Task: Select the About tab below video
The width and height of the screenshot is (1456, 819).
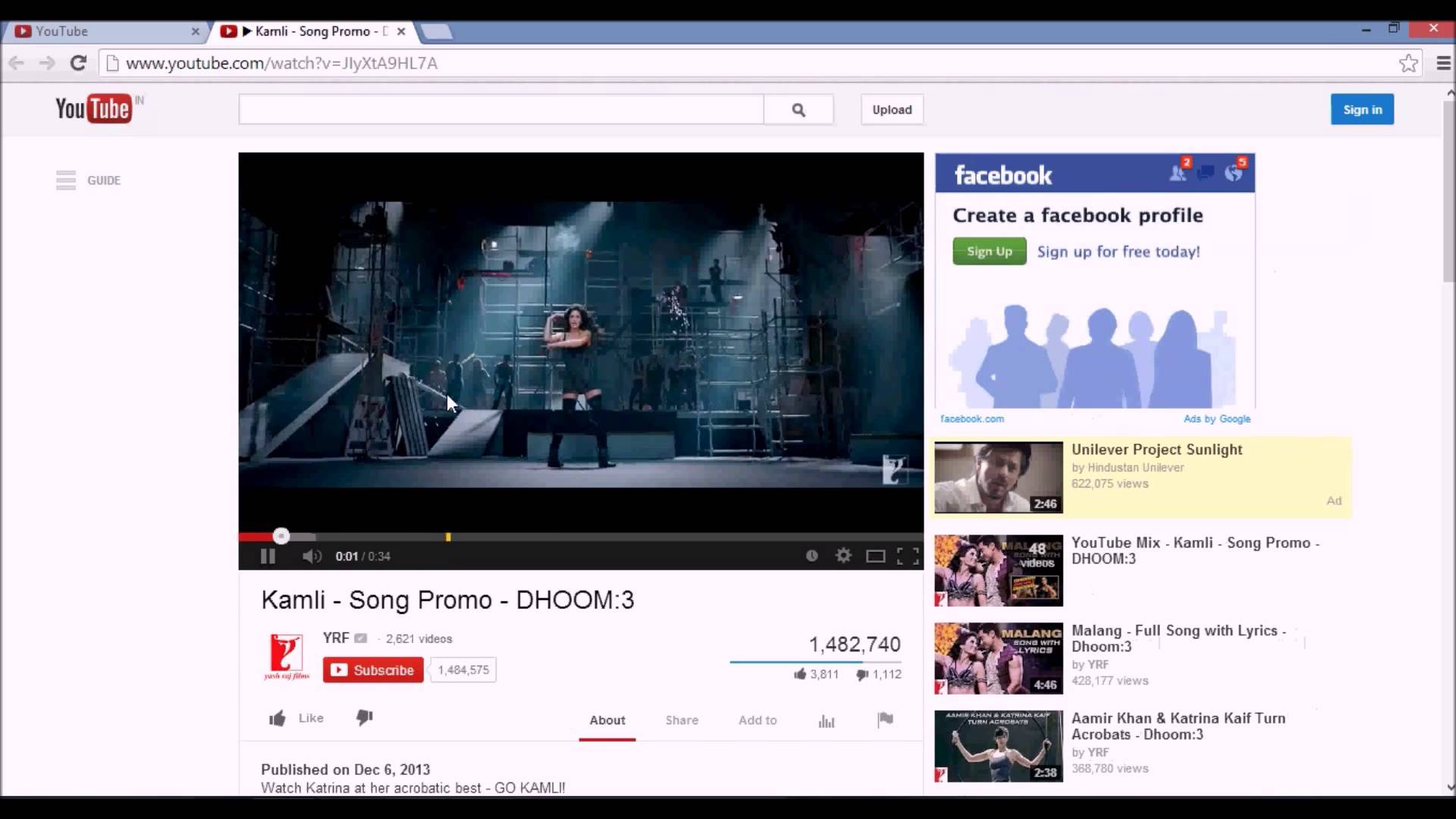Action: pos(607,720)
